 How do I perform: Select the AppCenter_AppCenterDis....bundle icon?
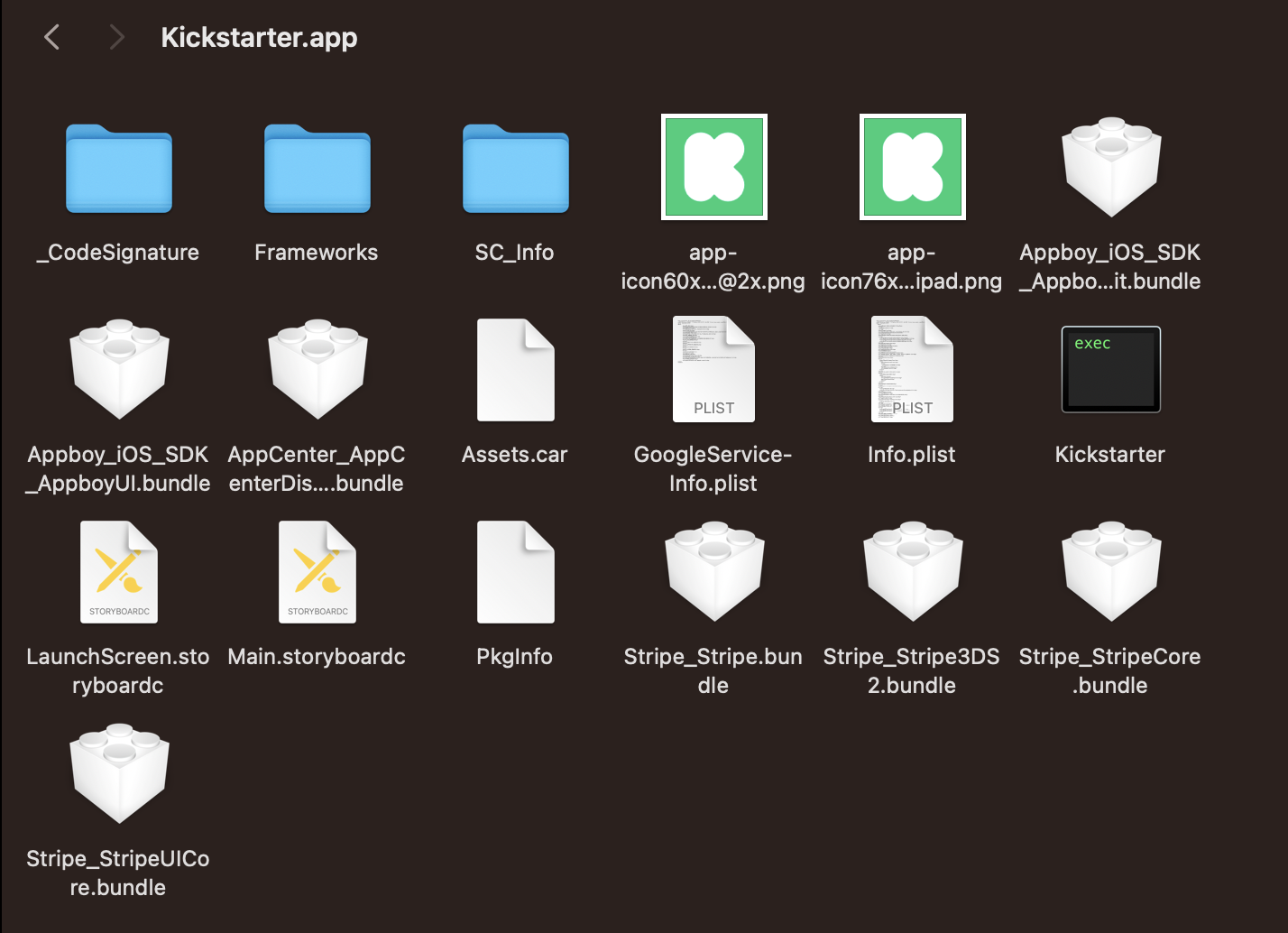point(318,369)
